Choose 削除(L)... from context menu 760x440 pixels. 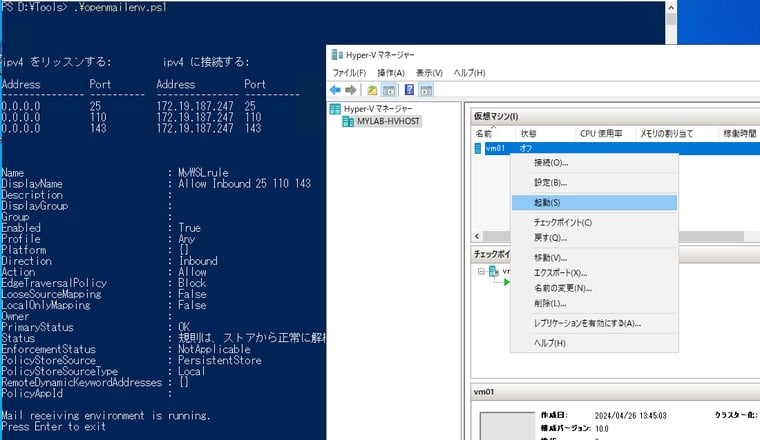[x=594, y=303]
